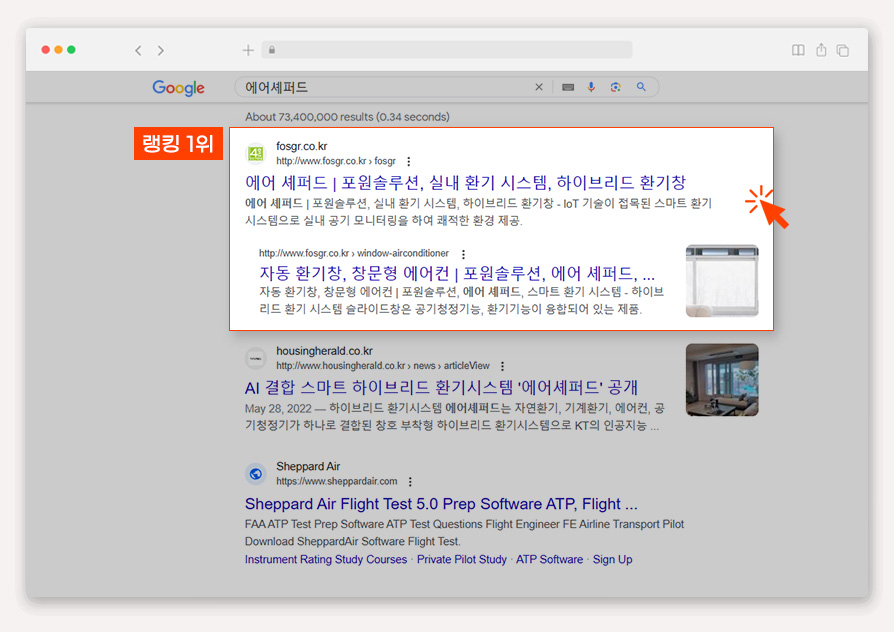Screen dimensions: 894x632
Task: Open the bookmarks book icon
Action: point(798,50)
